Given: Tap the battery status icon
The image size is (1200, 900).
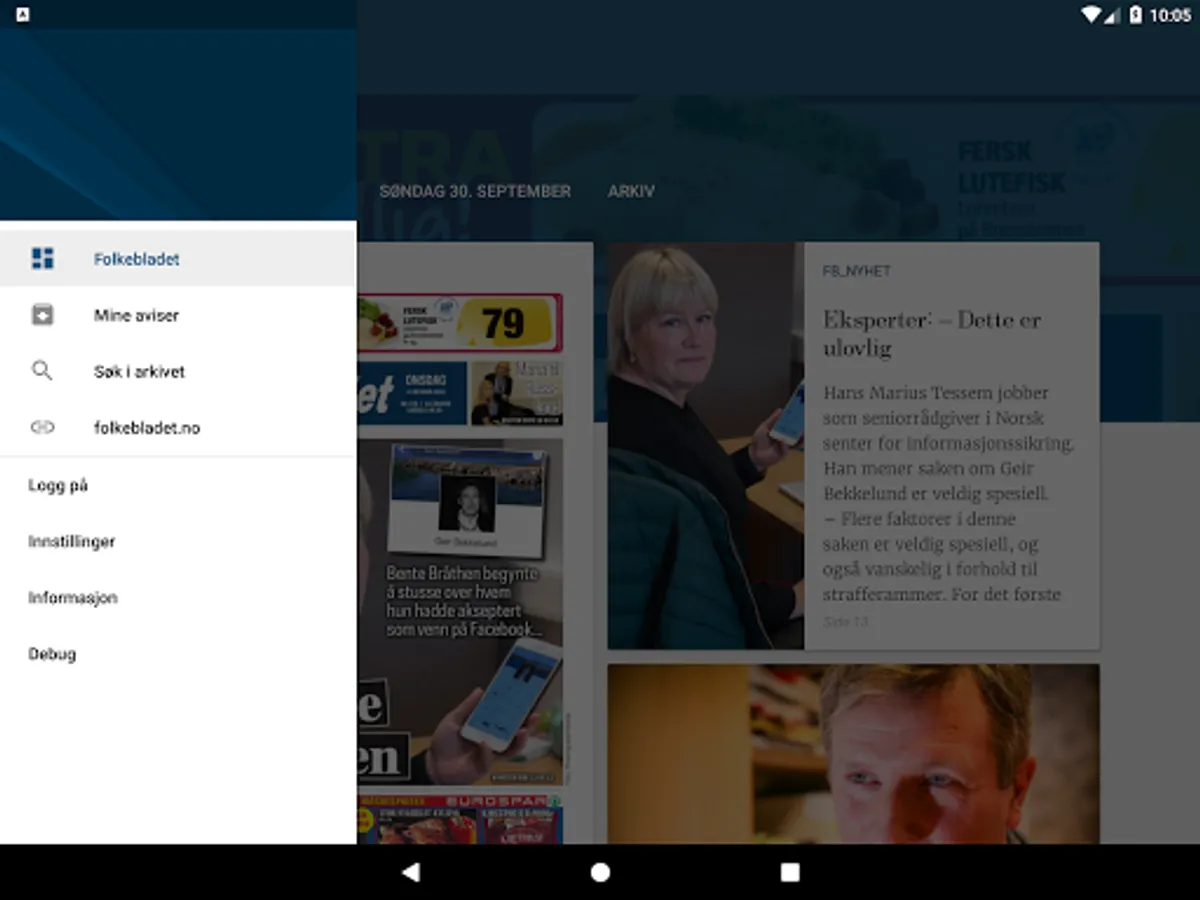Looking at the screenshot, I should pyautogui.click(x=1135, y=15).
